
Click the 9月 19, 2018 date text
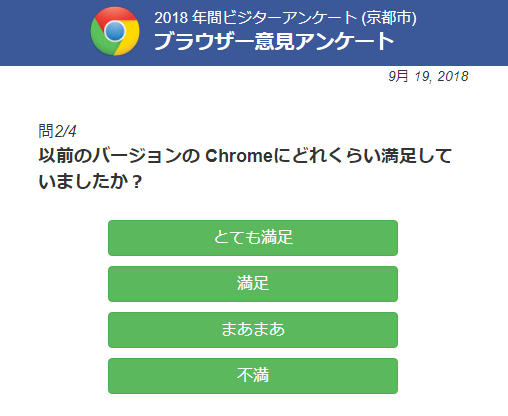pos(428,76)
